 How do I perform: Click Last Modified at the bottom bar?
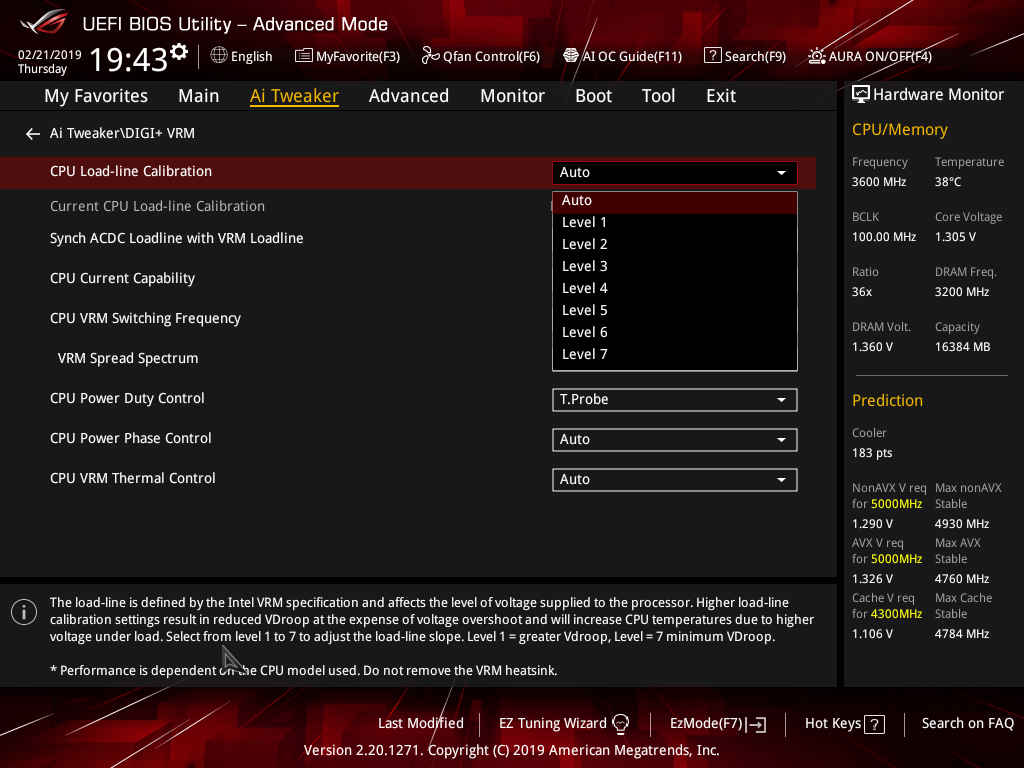420,723
